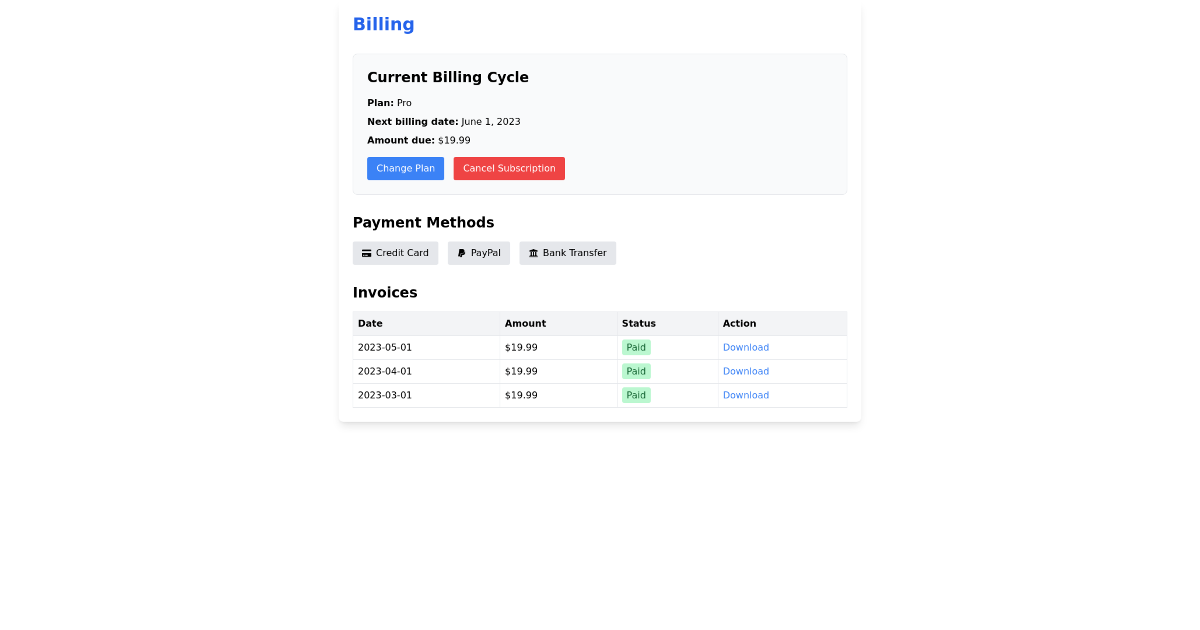Choose PayPal payment method

coord(478,253)
